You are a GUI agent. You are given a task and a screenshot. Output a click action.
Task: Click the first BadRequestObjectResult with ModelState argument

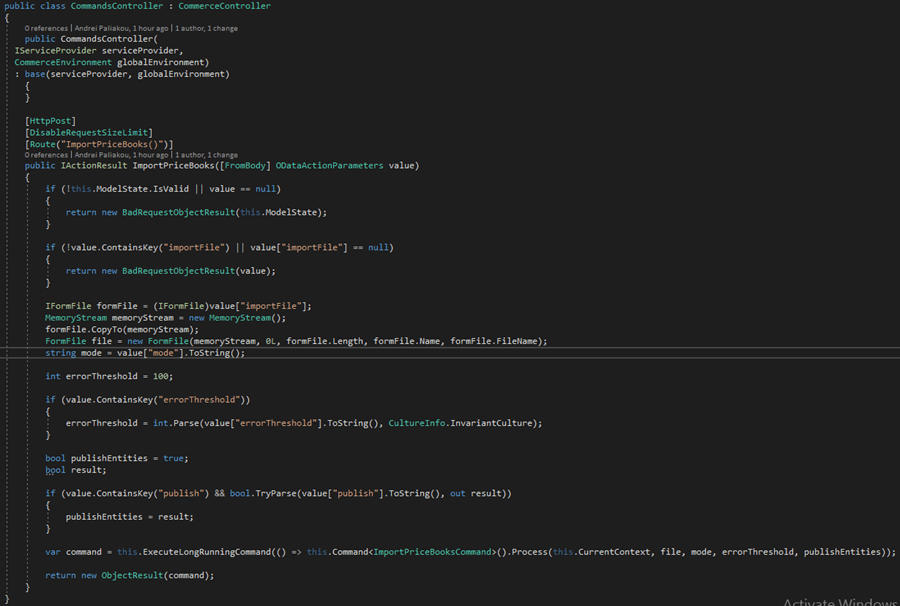tap(179, 212)
